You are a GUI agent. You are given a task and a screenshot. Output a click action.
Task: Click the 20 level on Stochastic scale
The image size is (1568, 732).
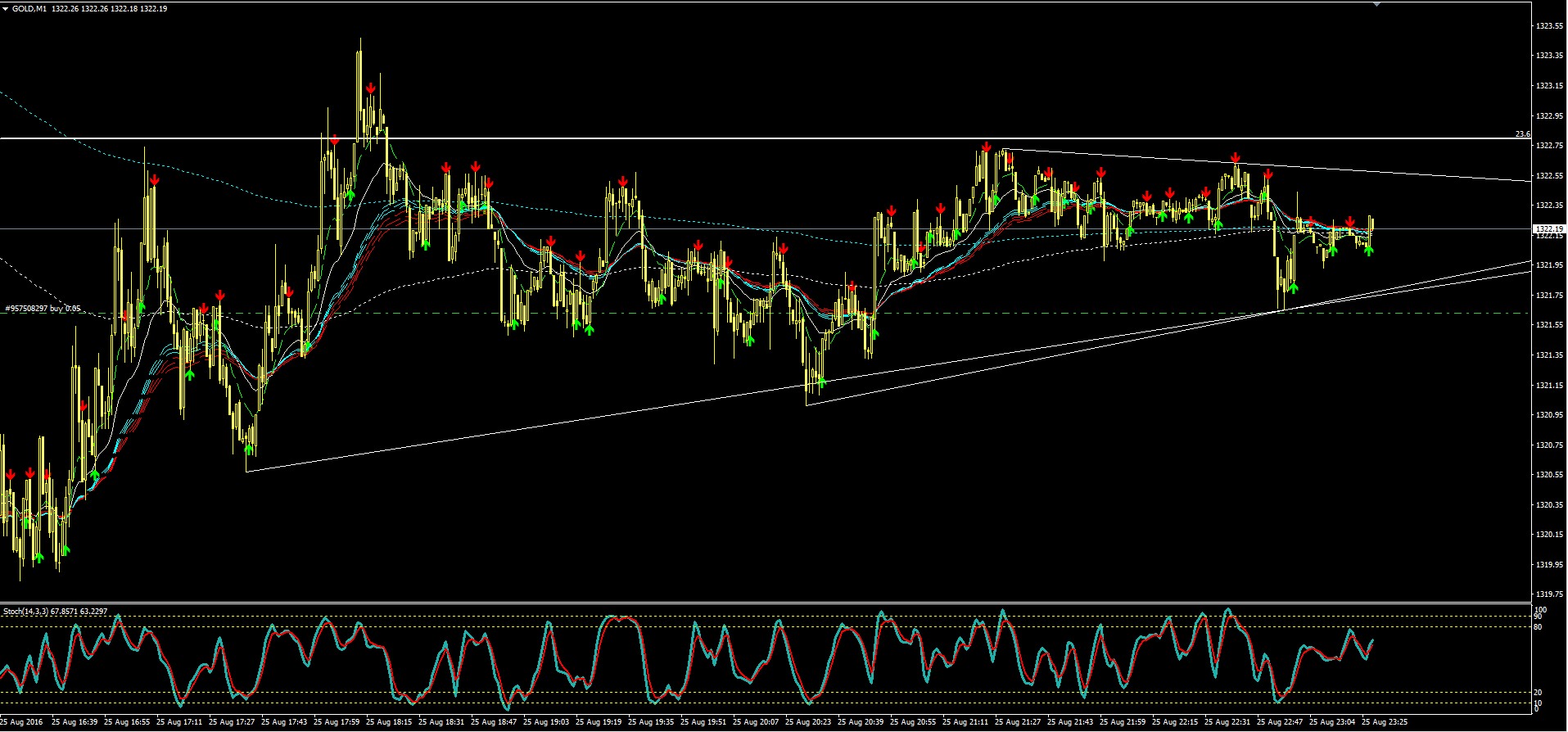tap(1539, 693)
